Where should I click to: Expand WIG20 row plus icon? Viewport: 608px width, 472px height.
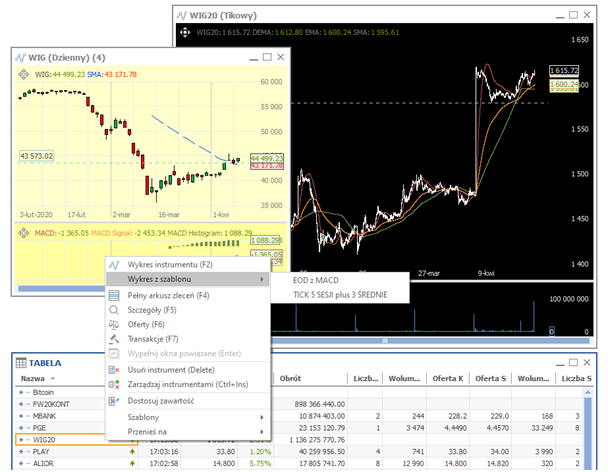[x=21, y=440]
